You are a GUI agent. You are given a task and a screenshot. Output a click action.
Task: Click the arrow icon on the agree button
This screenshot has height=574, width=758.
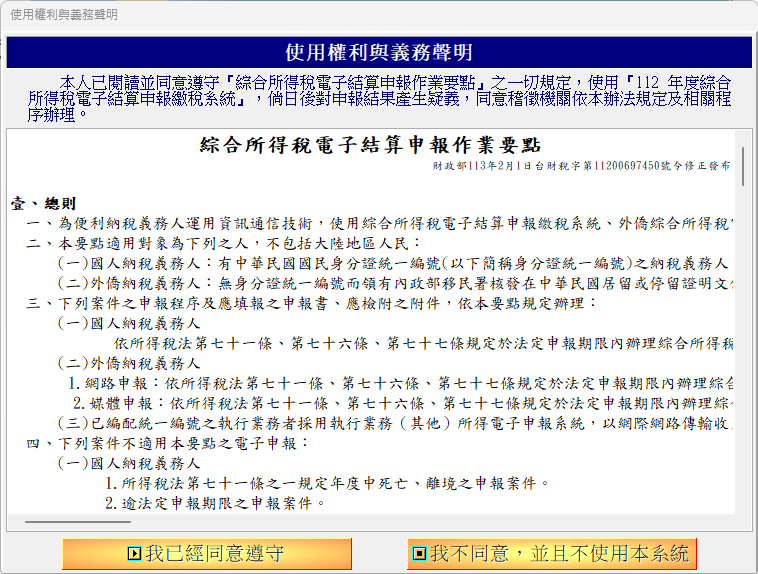click(134, 553)
